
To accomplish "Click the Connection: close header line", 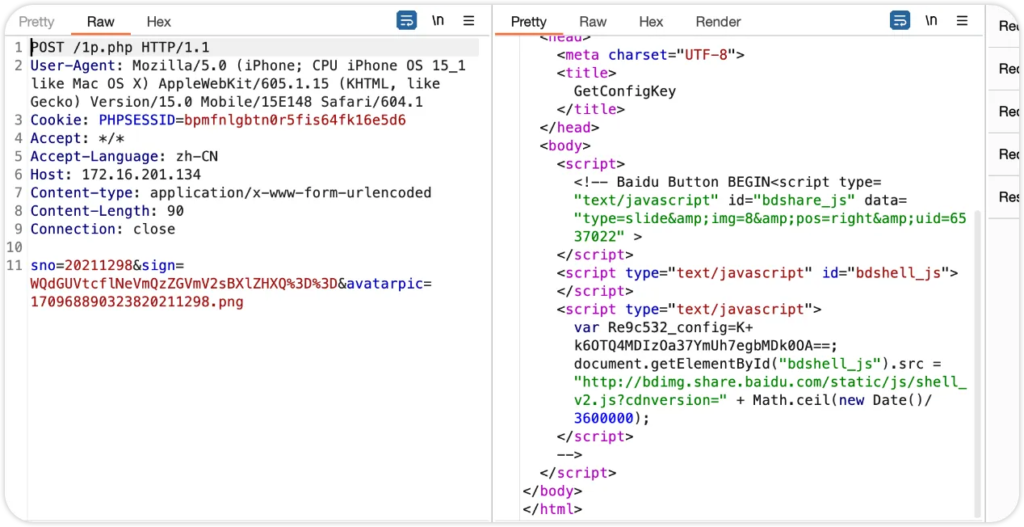I will pos(103,230).
